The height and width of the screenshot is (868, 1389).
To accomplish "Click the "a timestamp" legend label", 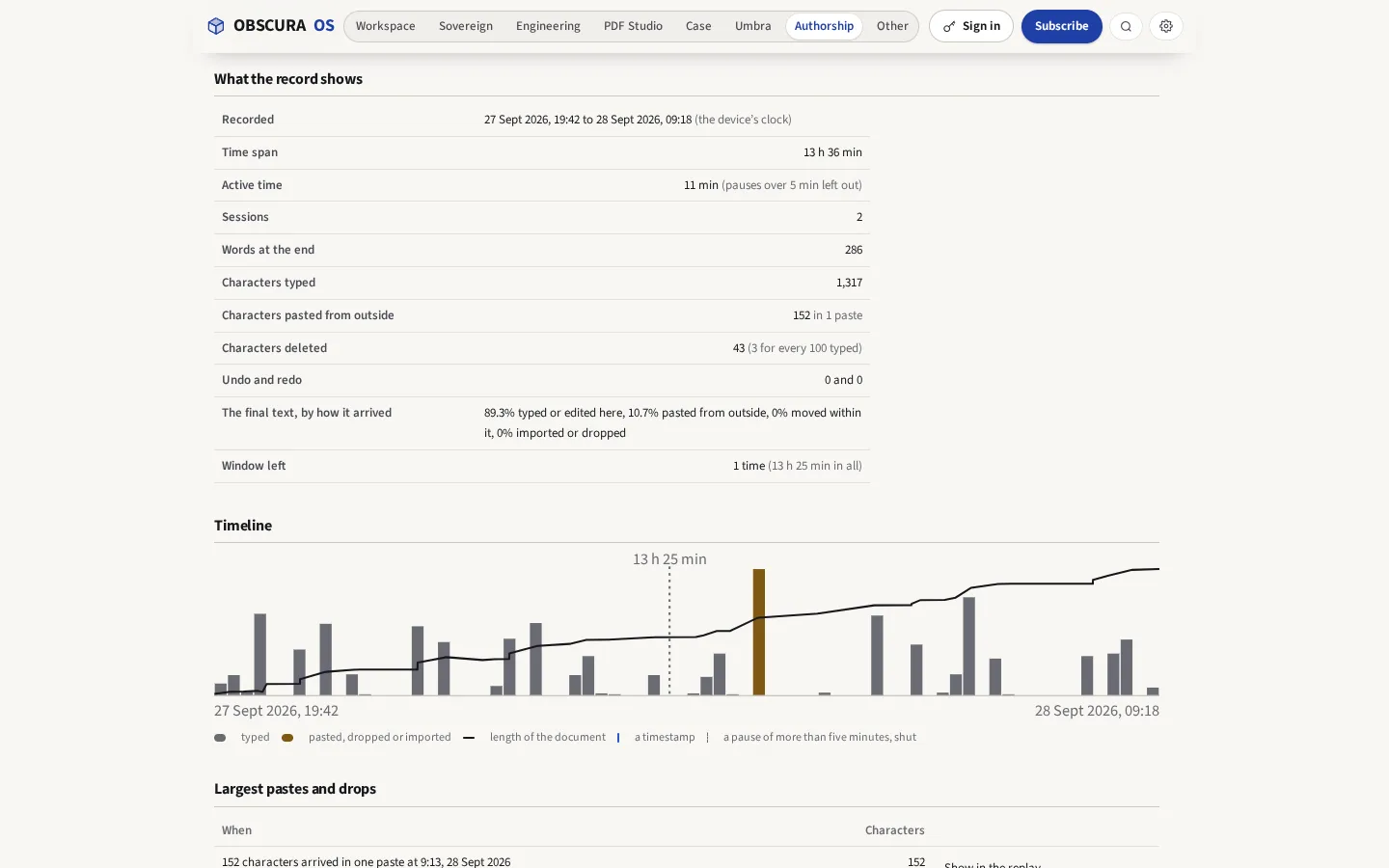I will pos(665,737).
